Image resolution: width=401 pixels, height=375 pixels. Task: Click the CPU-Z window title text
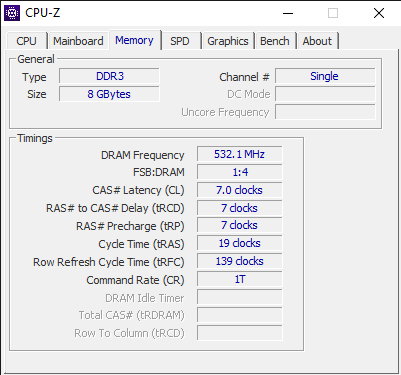(43, 13)
